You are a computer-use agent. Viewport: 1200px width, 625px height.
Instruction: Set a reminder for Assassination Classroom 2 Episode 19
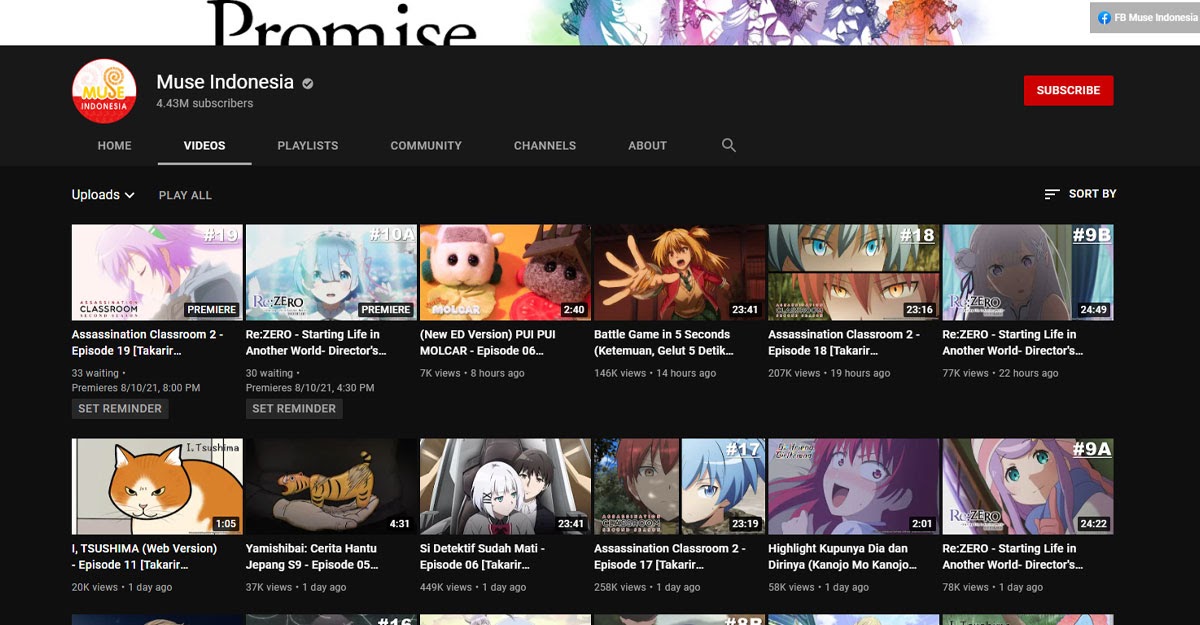(120, 408)
